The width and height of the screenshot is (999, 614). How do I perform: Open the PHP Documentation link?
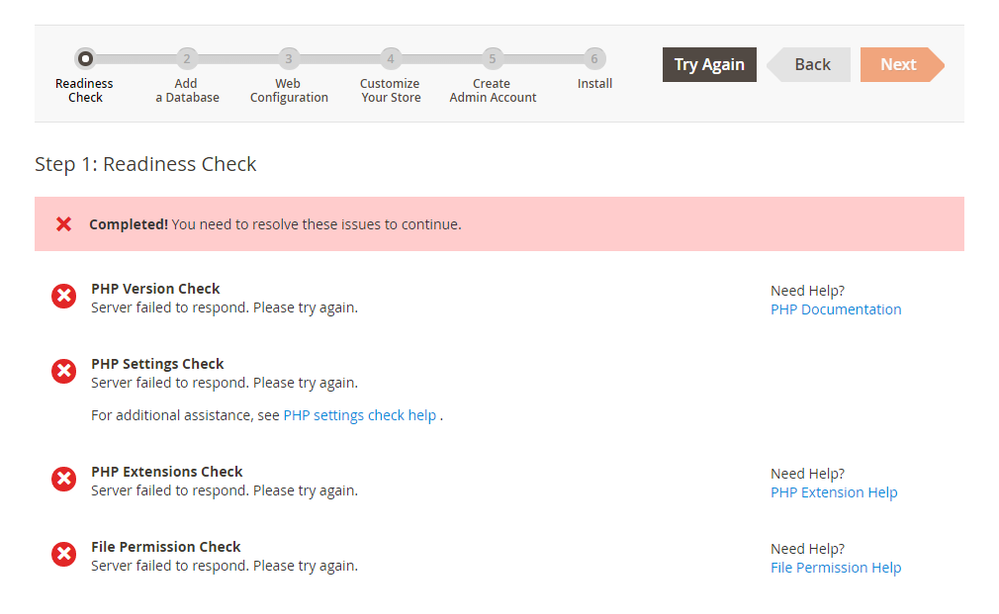pyautogui.click(x=835, y=310)
